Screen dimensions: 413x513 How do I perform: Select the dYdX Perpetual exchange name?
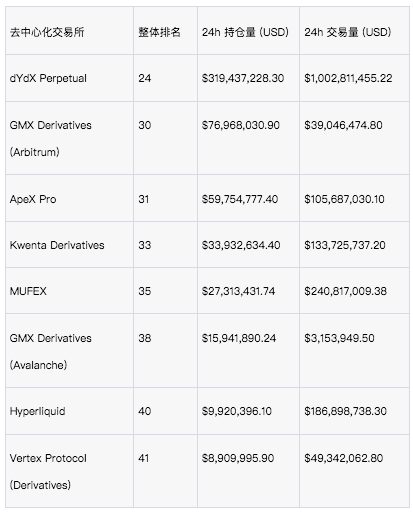click(x=48, y=78)
